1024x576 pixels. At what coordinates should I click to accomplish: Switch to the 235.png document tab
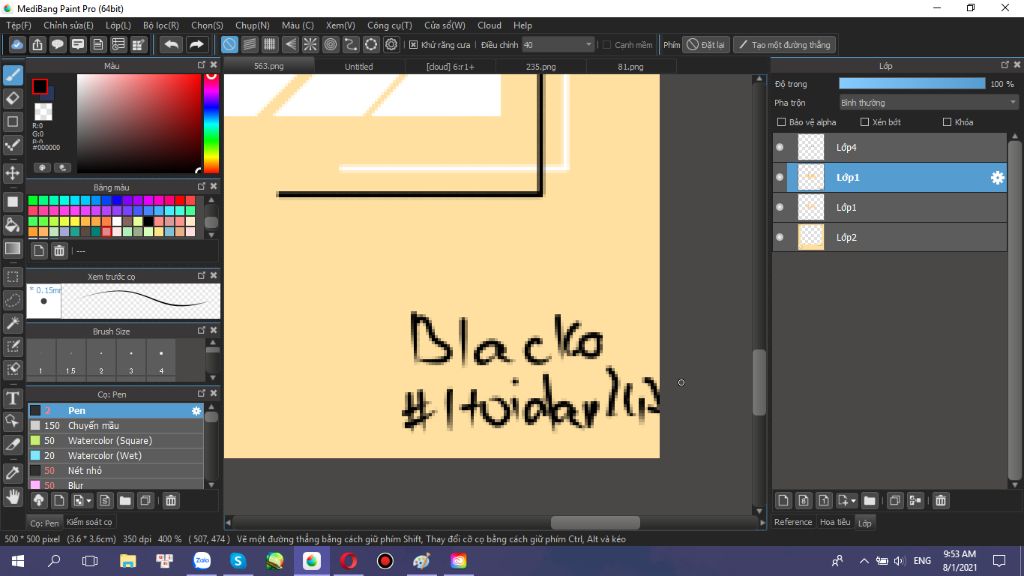[x=541, y=67]
